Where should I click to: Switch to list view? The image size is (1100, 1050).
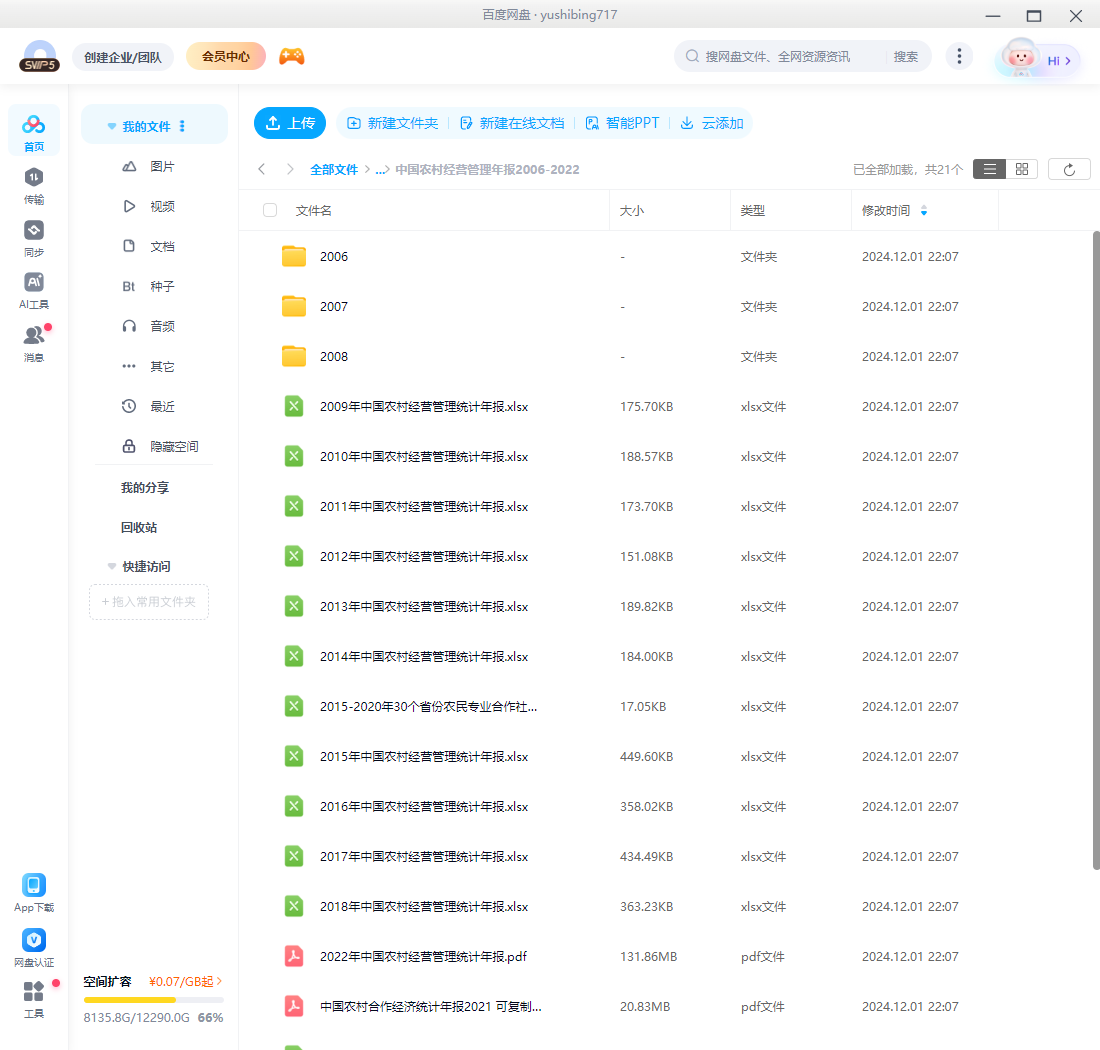click(x=989, y=169)
